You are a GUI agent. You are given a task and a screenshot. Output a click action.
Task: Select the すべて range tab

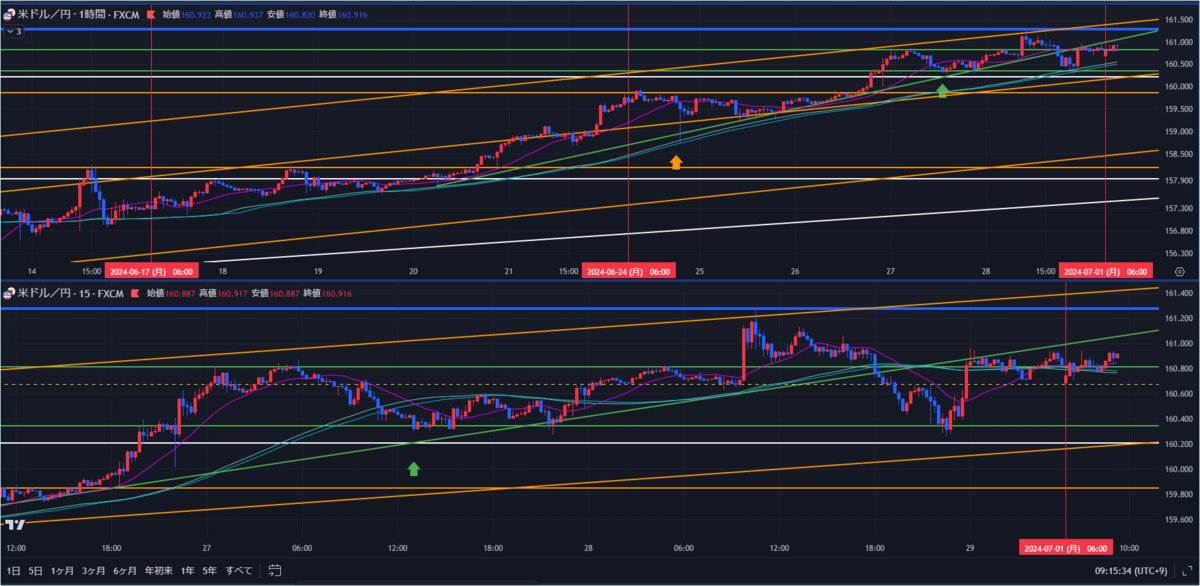pyautogui.click(x=237, y=570)
